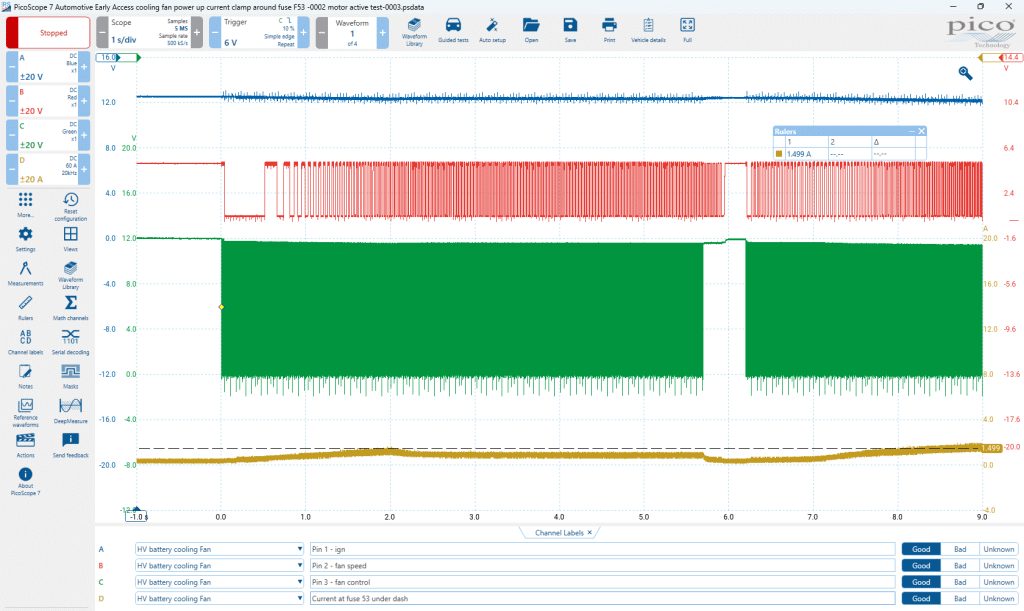Screen dimensions: 1024x611
Task: Click the red Stopped button
Action: pos(48,33)
